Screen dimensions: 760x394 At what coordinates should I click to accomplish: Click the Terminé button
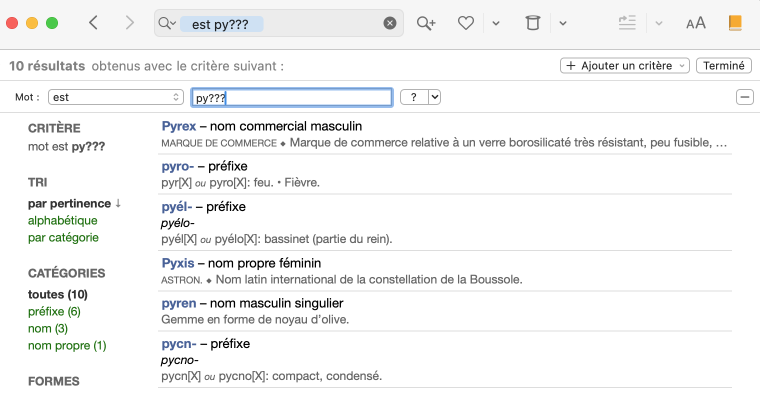[x=724, y=65]
